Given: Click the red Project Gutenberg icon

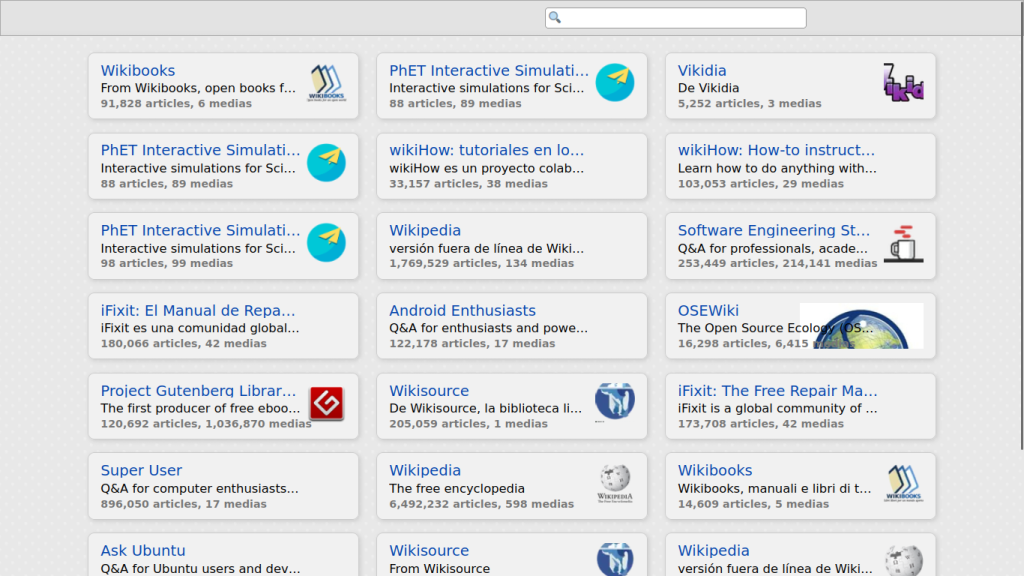Looking at the screenshot, I should coord(327,404).
